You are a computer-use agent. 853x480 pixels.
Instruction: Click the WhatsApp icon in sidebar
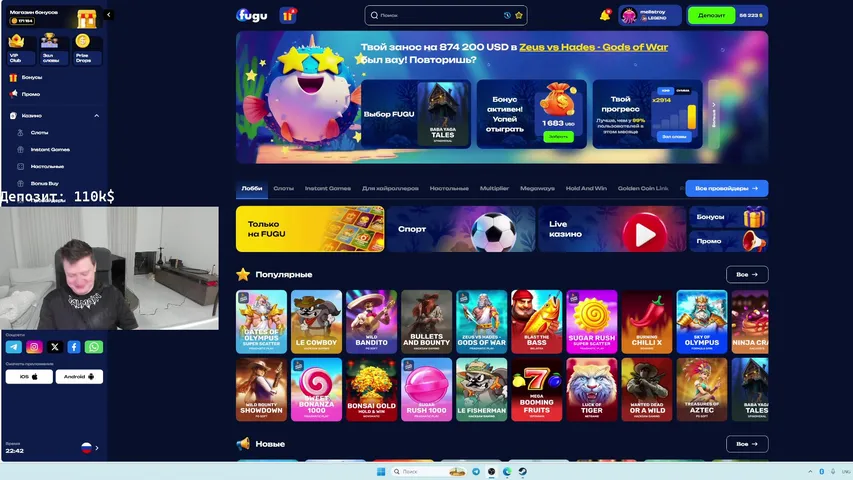coord(94,347)
